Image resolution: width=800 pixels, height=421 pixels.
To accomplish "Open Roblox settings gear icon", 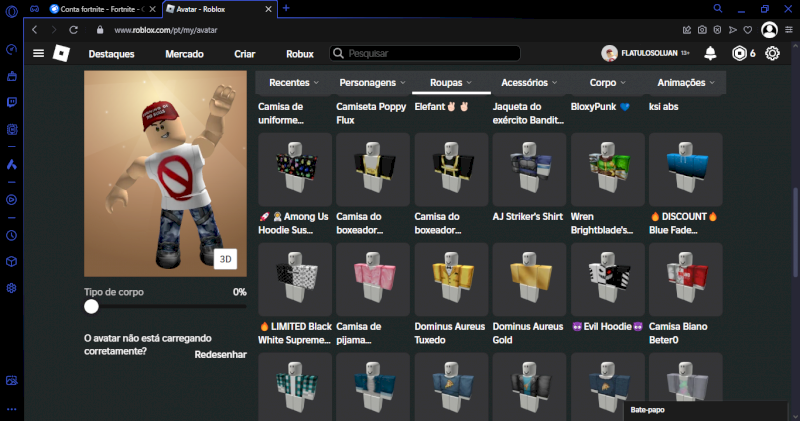I will [x=772, y=53].
